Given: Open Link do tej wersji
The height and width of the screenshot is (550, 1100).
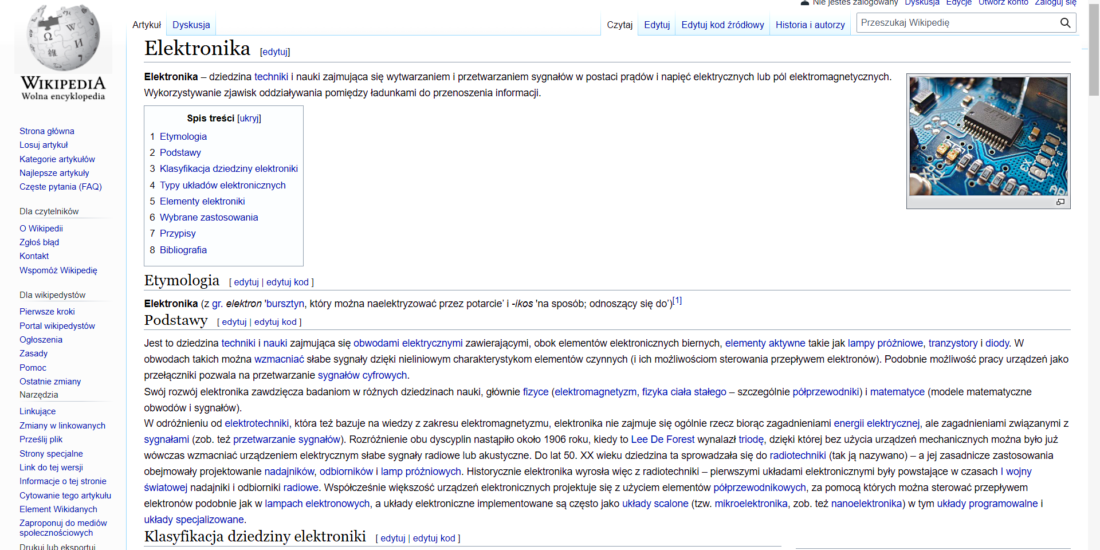Looking at the screenshot, I should pos(51,468).
